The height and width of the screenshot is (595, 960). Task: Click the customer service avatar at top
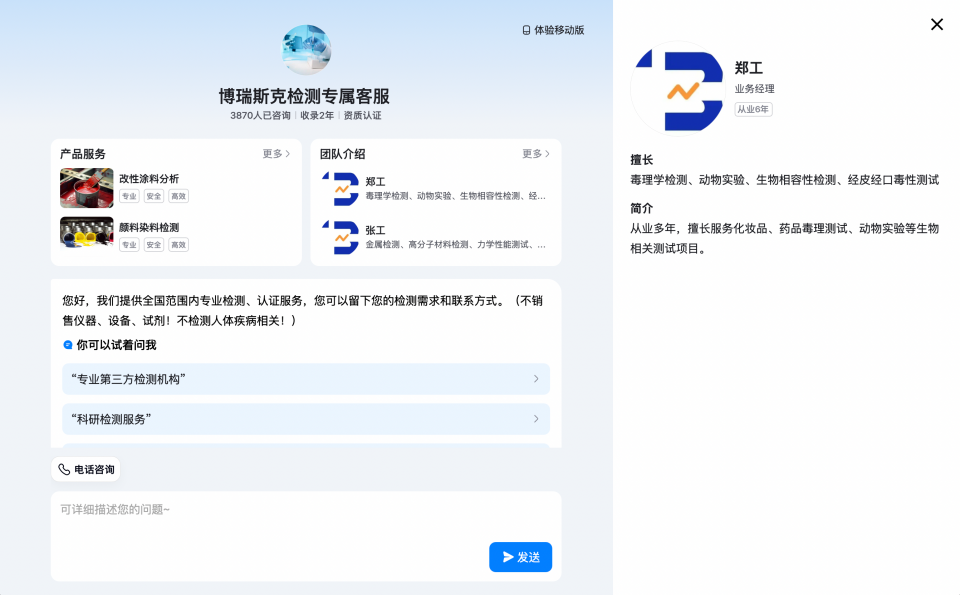click(306, 50)
